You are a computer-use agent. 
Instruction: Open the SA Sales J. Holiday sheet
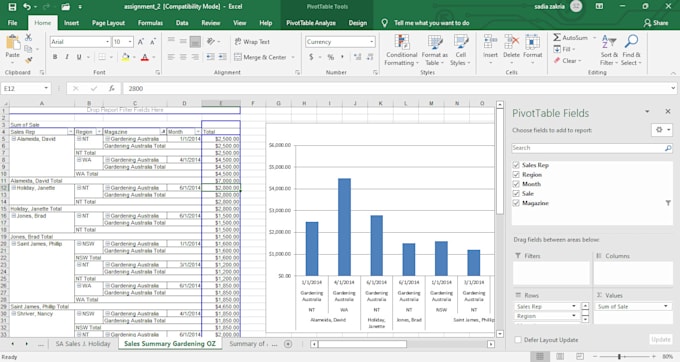click(x=83, y=344)
